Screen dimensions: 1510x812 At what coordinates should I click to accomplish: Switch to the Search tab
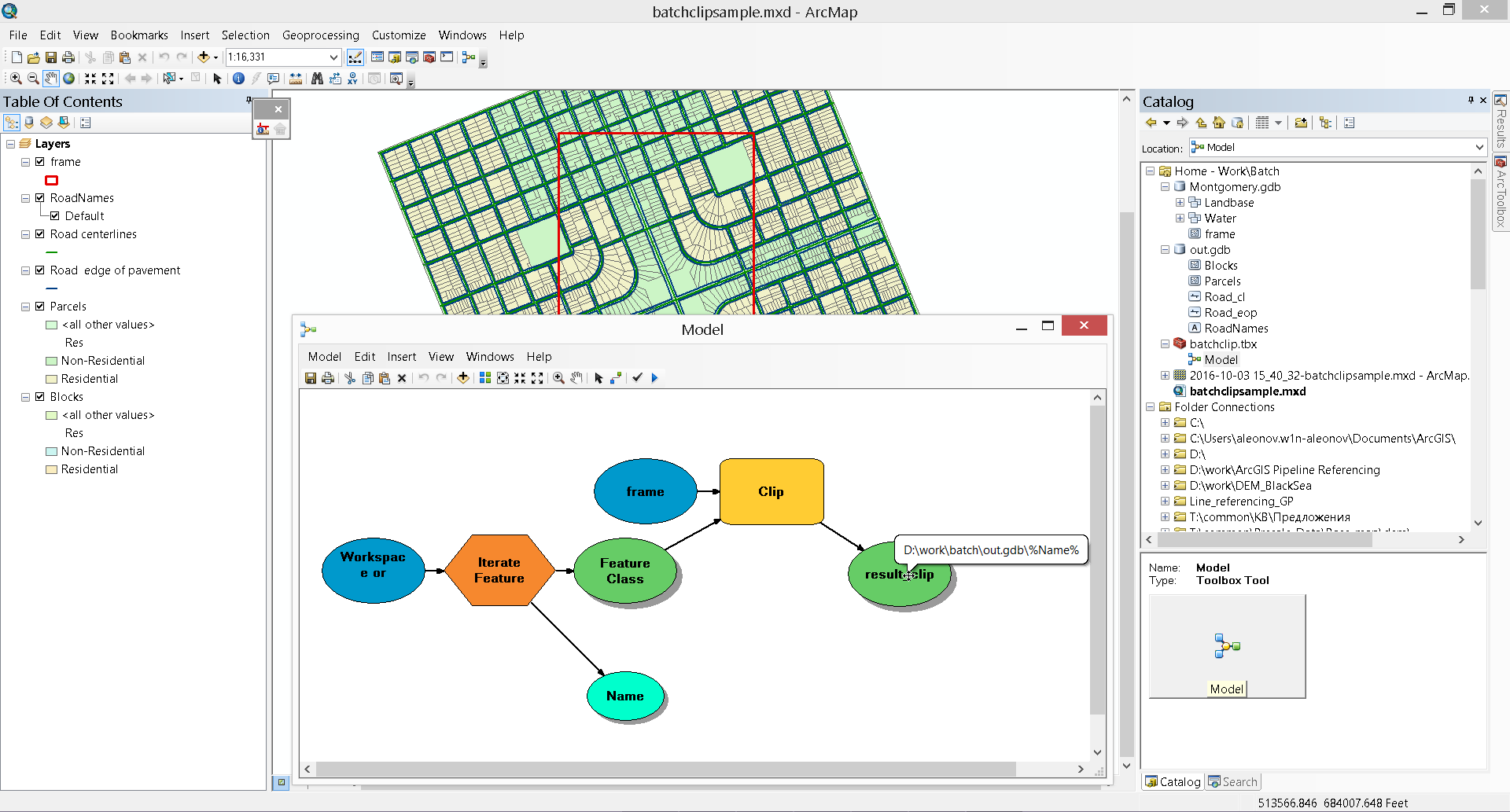tap(1233, 781)
